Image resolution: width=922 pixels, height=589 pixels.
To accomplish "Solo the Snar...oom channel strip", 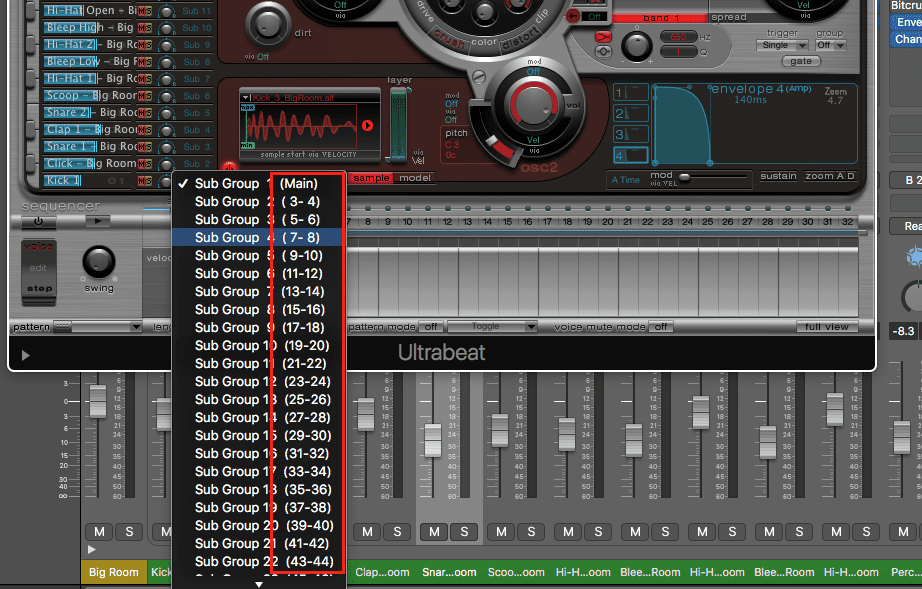I will pyautogui.click(x=465, y=532).
